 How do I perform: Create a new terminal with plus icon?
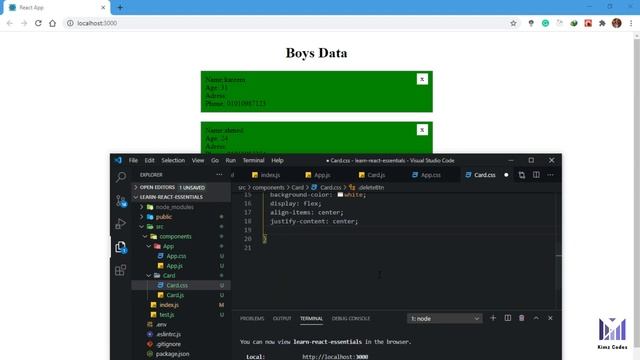[x=493, y=318]
